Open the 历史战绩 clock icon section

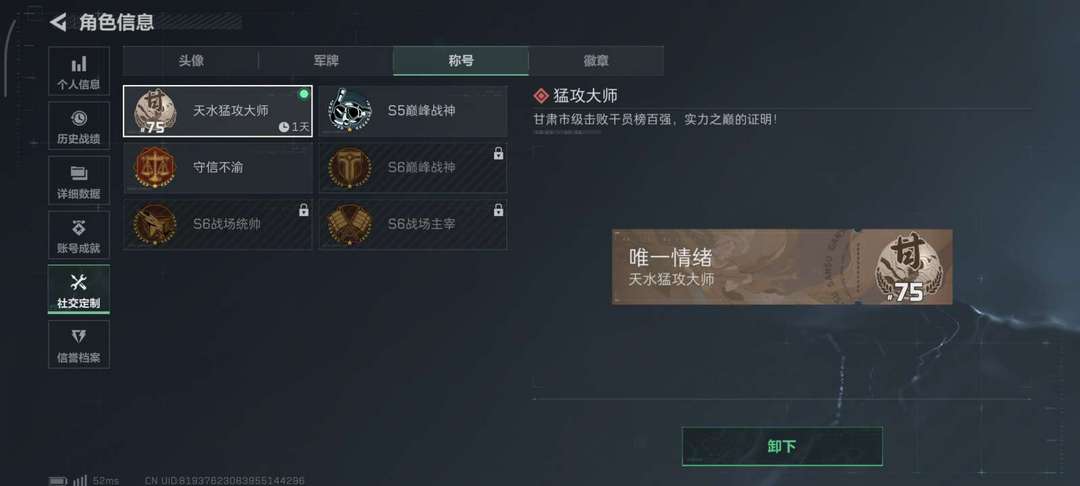pyautogui.click(x=79, y=126)
